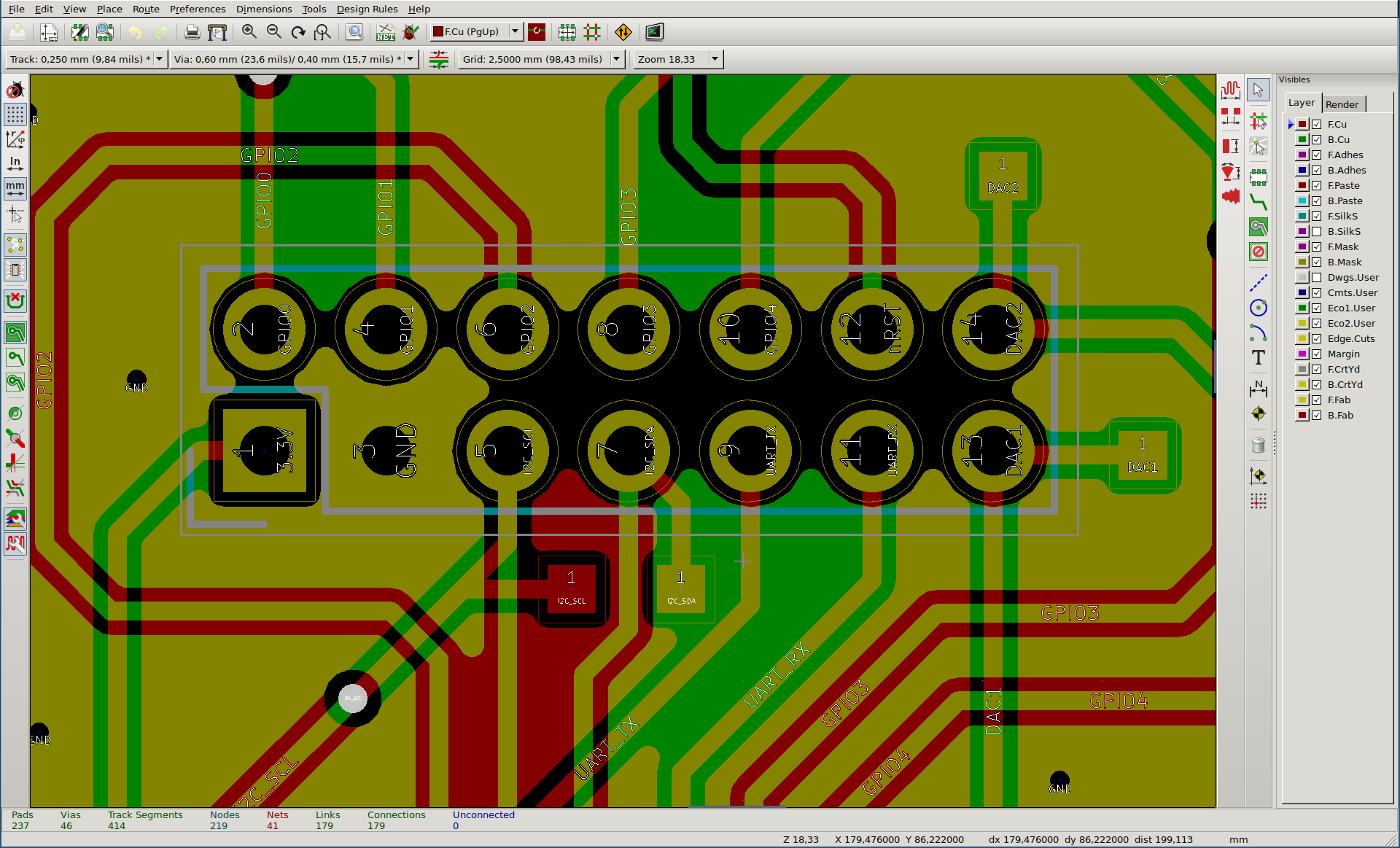Toggle B.Cu layer visibility checkbox
1400x848 pixels.
coord(1317,140)
